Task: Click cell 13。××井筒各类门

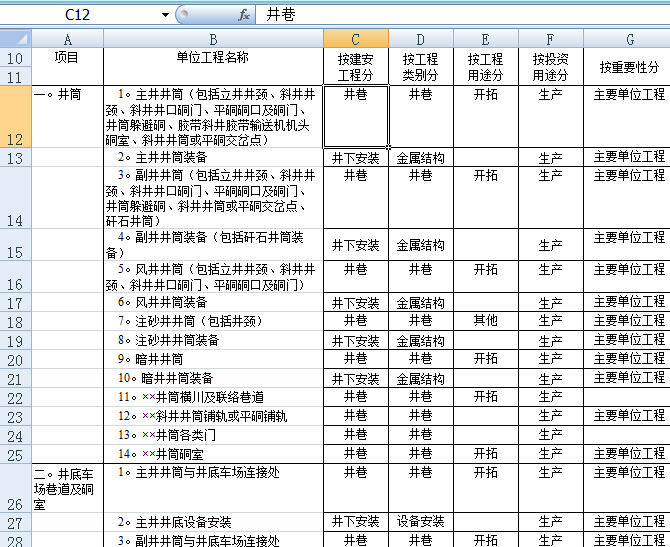Action: pos(213,435)
